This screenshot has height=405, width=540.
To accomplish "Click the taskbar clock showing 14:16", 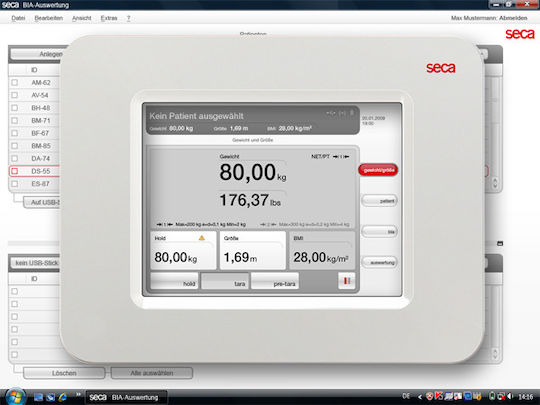I will [526, 397].
